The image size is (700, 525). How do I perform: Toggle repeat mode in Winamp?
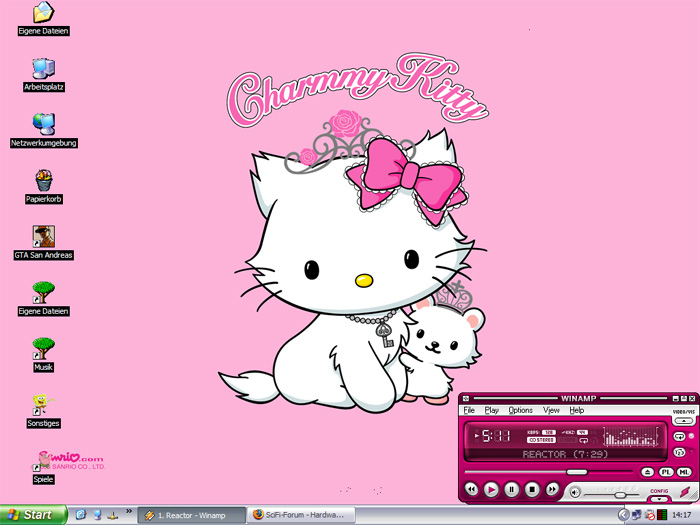[x=681, y=436]
